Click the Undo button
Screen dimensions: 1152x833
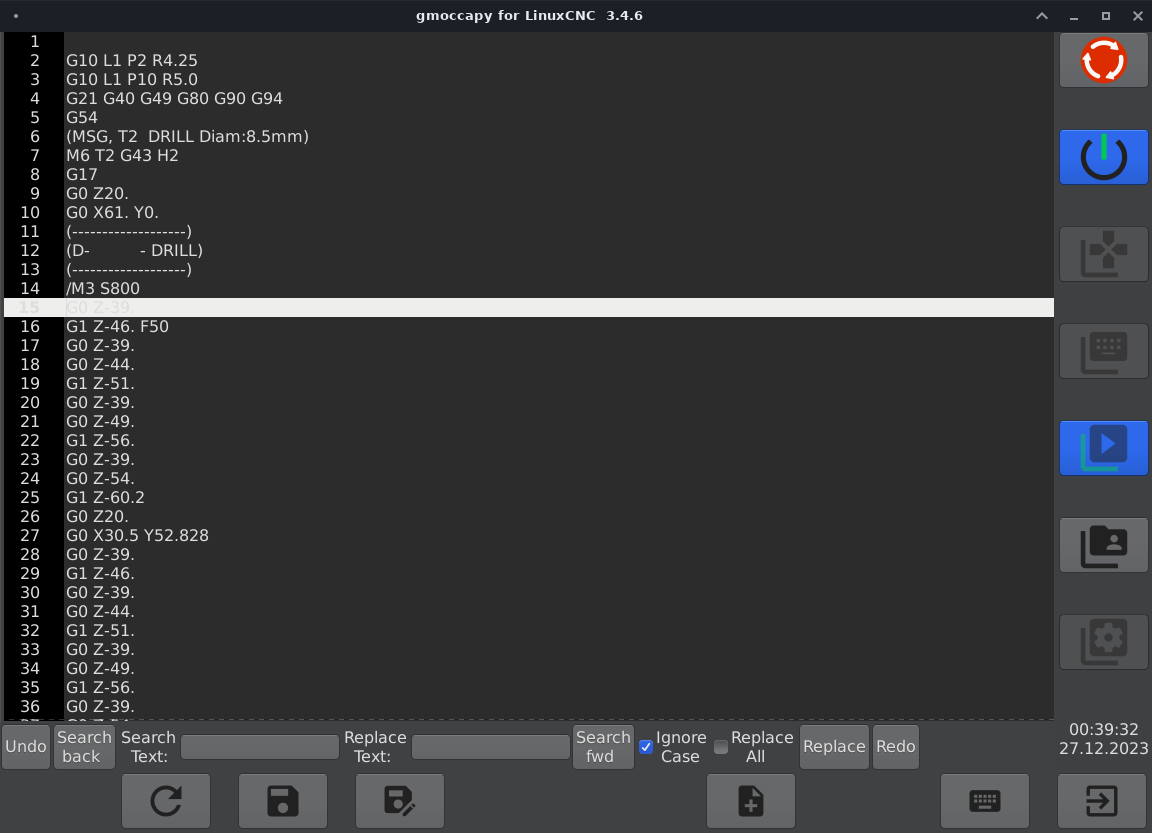point(26,747)
